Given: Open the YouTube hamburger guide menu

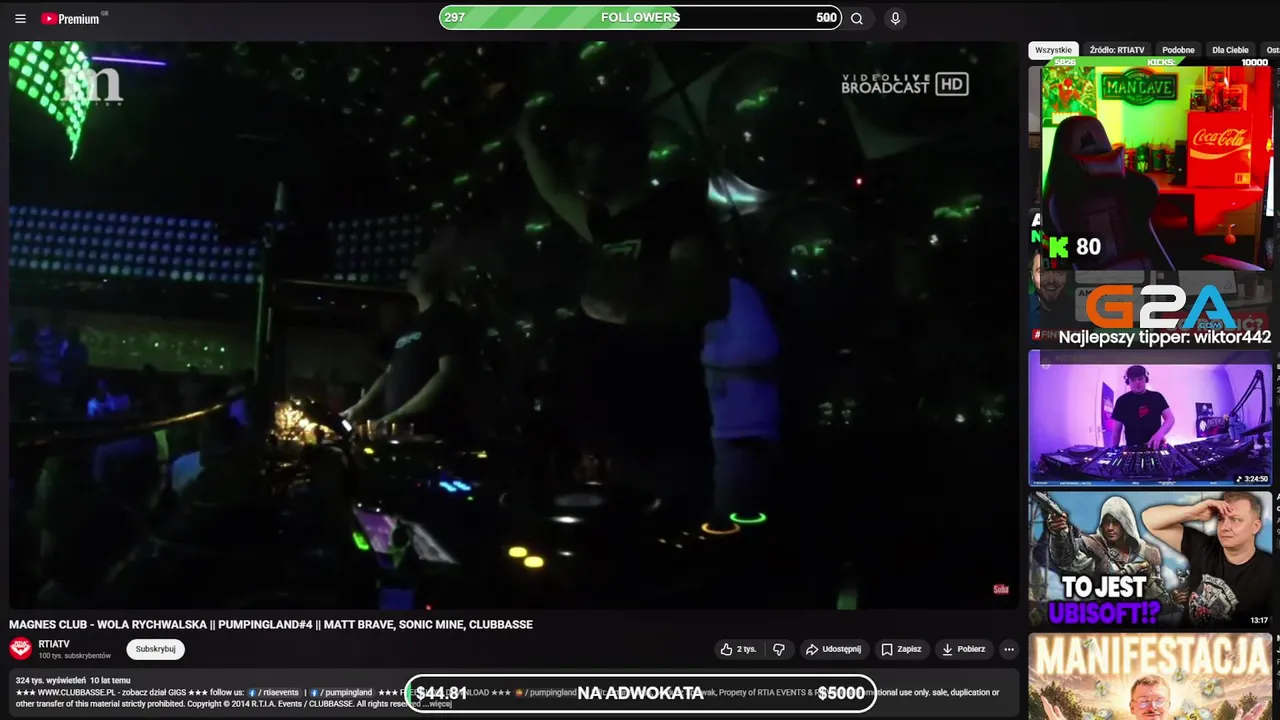Looking at the screenshot, I should point(20,19).
